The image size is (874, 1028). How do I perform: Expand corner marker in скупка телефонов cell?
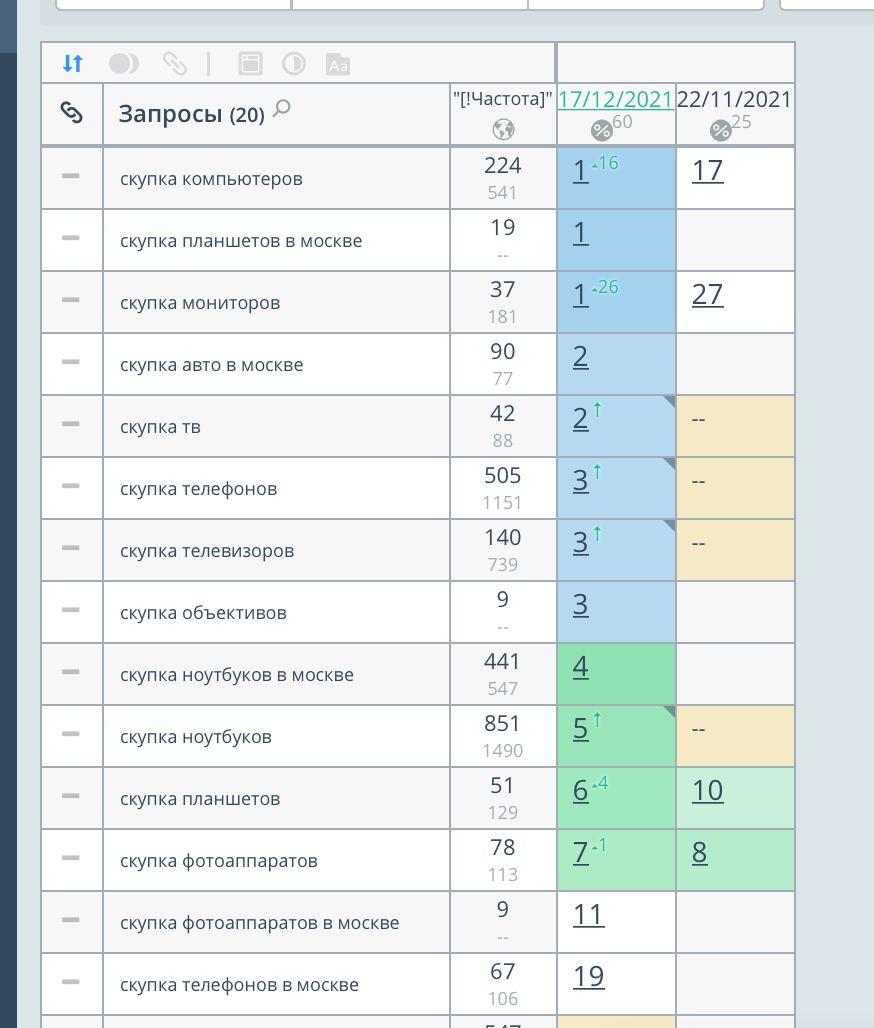(x=669, y=463)
